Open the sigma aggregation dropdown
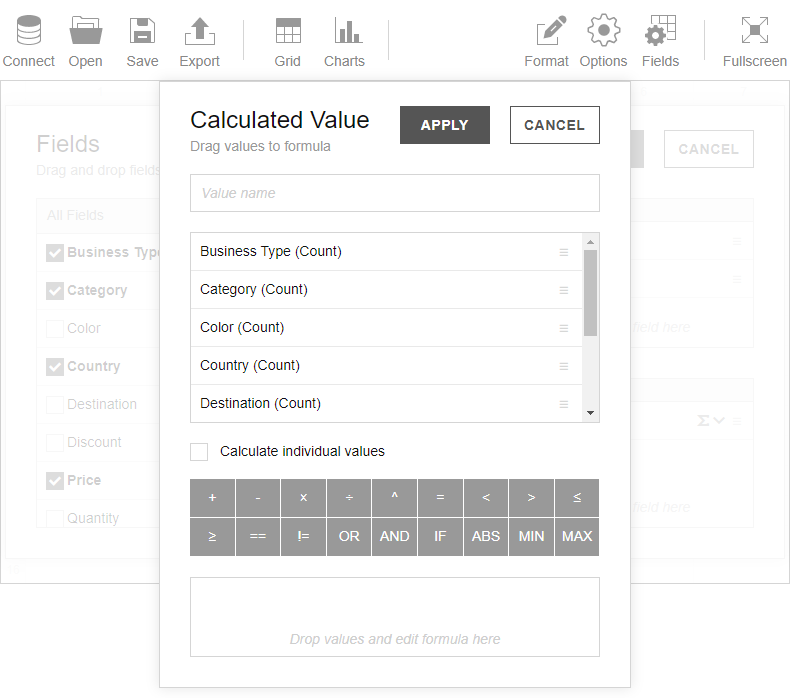This screenshot has height=698, width=790. (710, 421)
